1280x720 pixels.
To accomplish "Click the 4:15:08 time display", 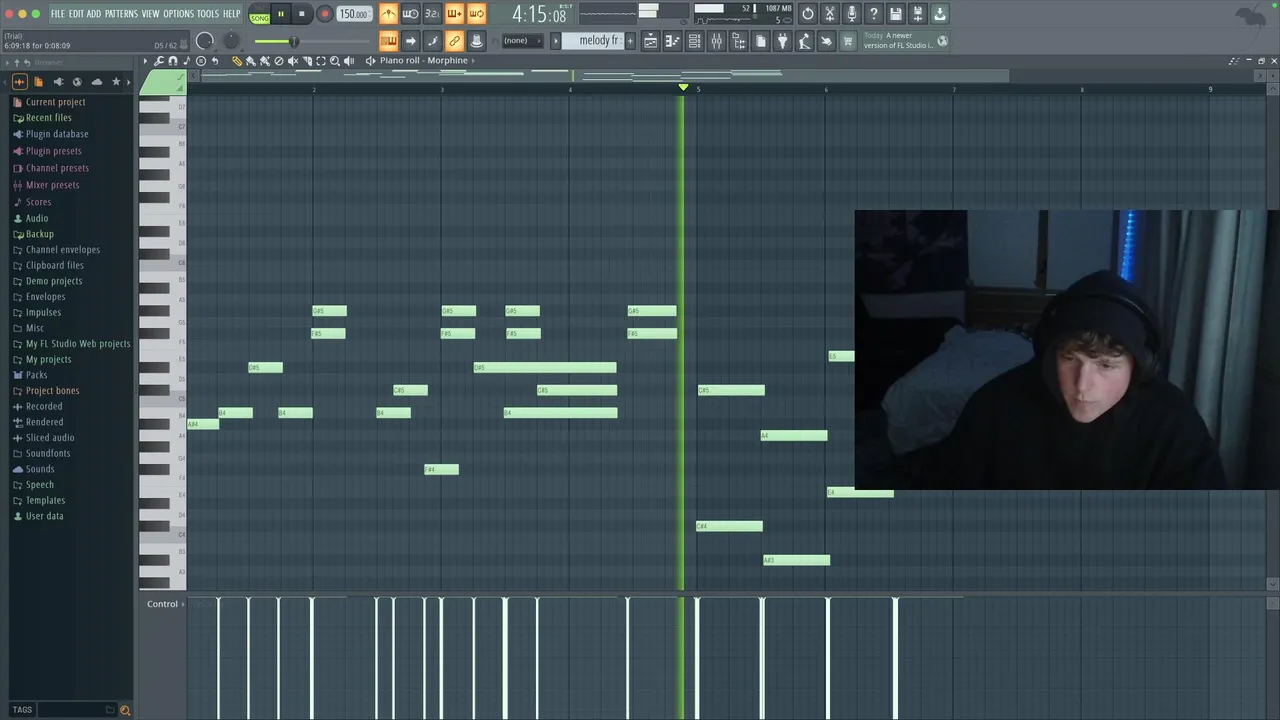I will coord(539,14).
